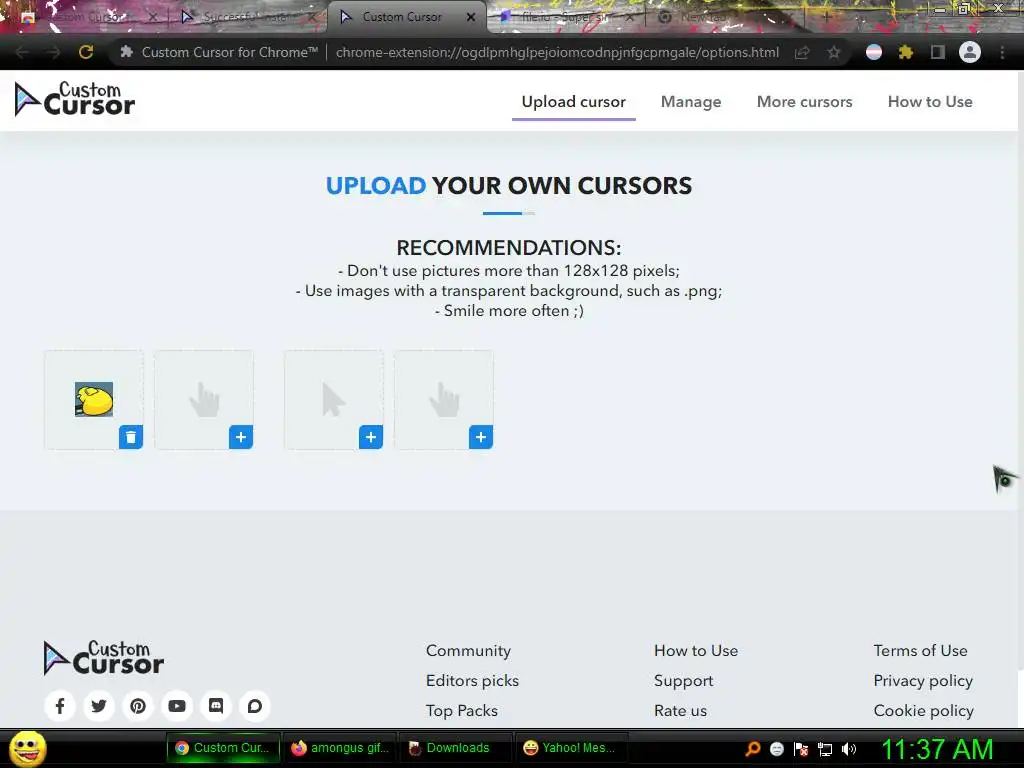Click the Custom Cursor header logo
This screenshot has height=768, width=1024.
pos(74,99)
